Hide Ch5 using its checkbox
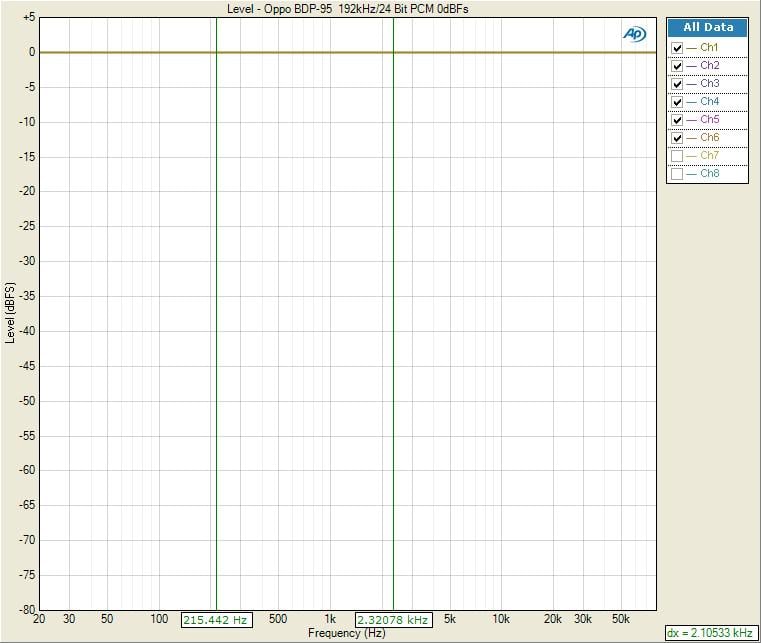This screenshot has height=643, width=761. pyautogui.click(x=677, y=120)
